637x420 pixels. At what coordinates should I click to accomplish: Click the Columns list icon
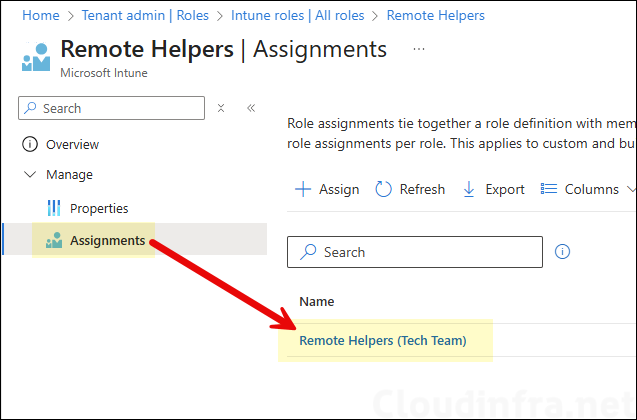(549, 189)
